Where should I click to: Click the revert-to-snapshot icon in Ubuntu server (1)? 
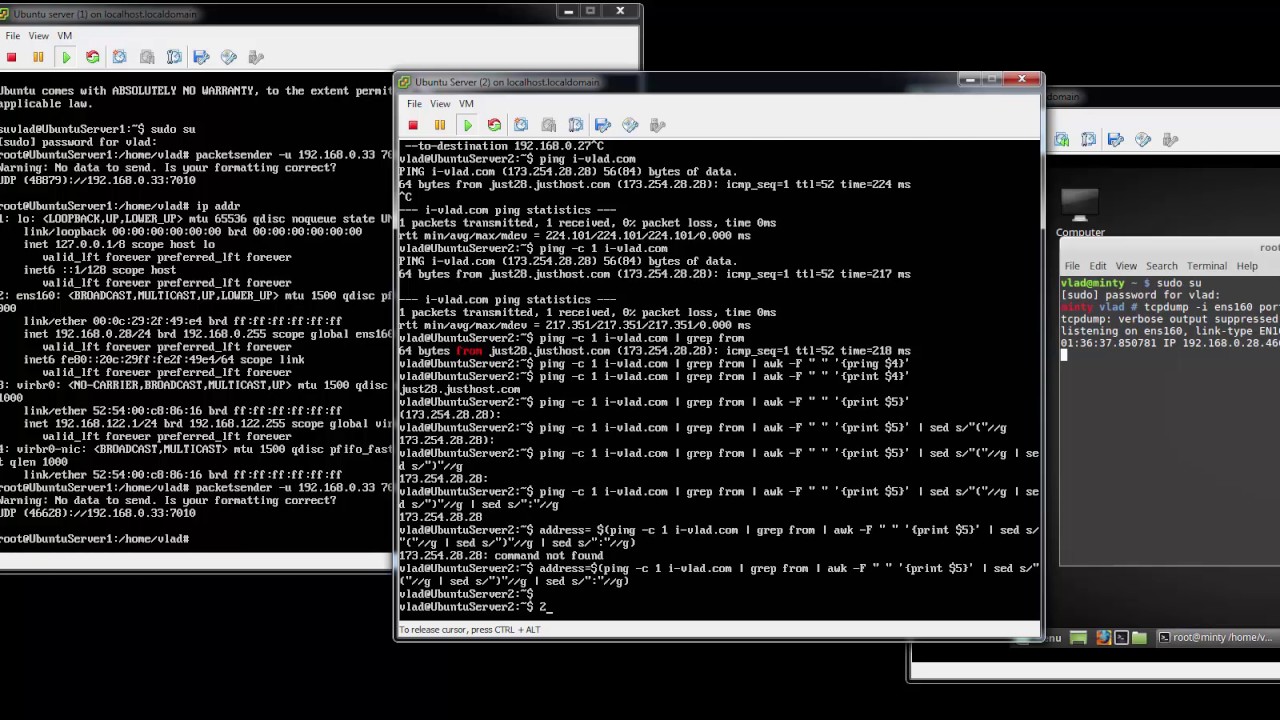(x=147, y=57)
